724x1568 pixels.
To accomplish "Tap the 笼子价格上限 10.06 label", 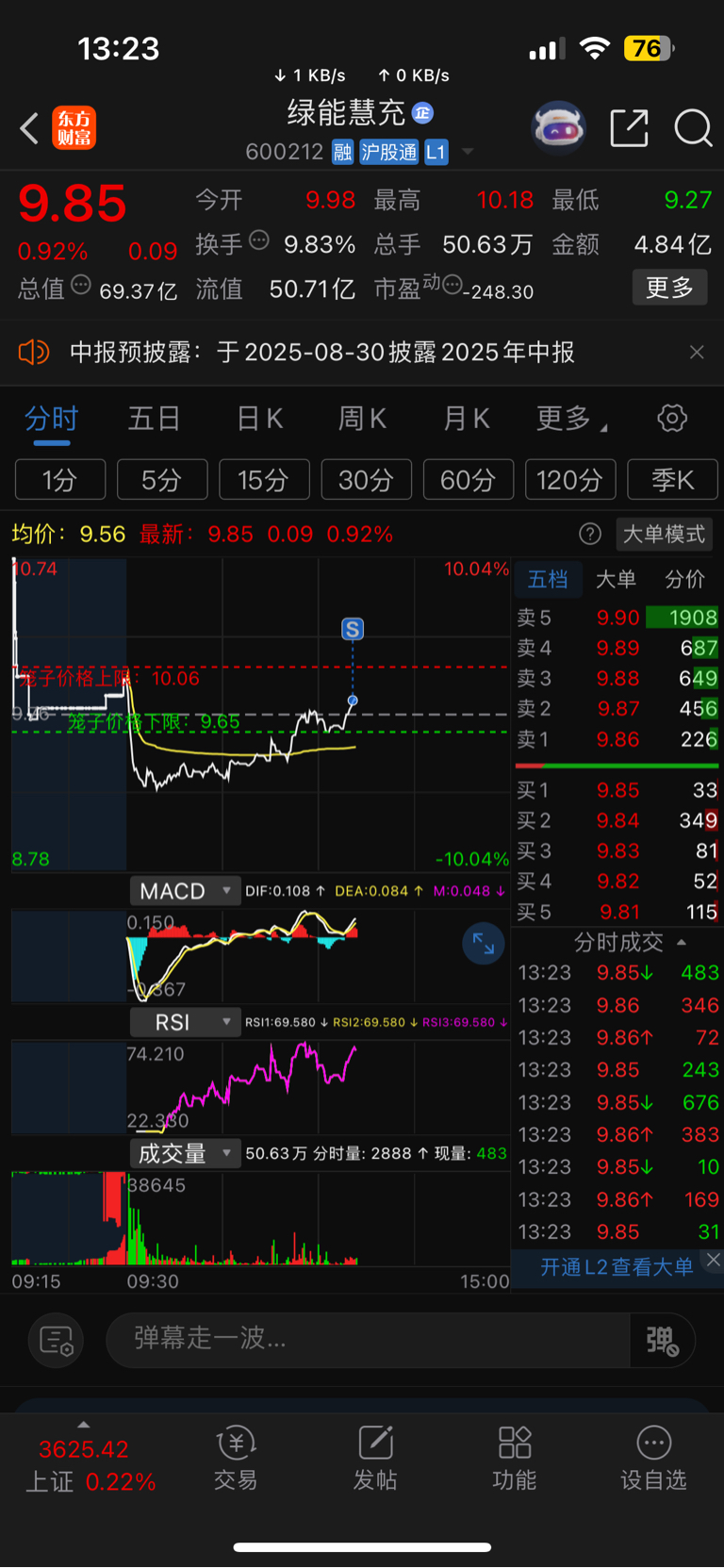I will 109,678.
